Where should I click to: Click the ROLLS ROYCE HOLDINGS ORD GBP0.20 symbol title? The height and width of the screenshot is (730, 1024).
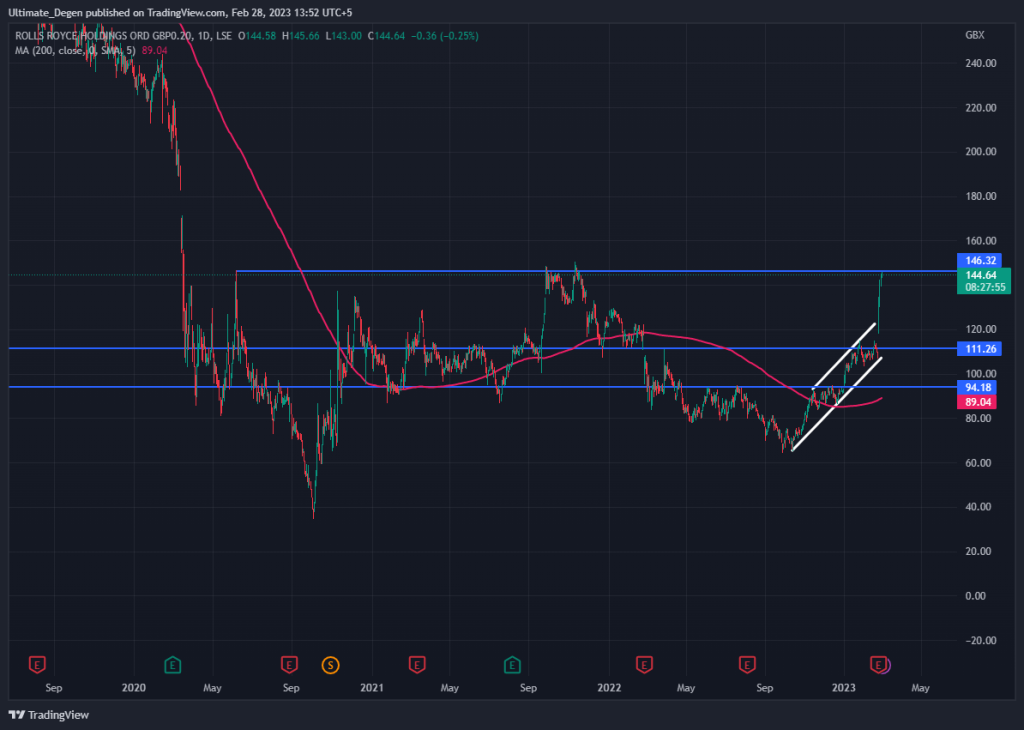104,36
